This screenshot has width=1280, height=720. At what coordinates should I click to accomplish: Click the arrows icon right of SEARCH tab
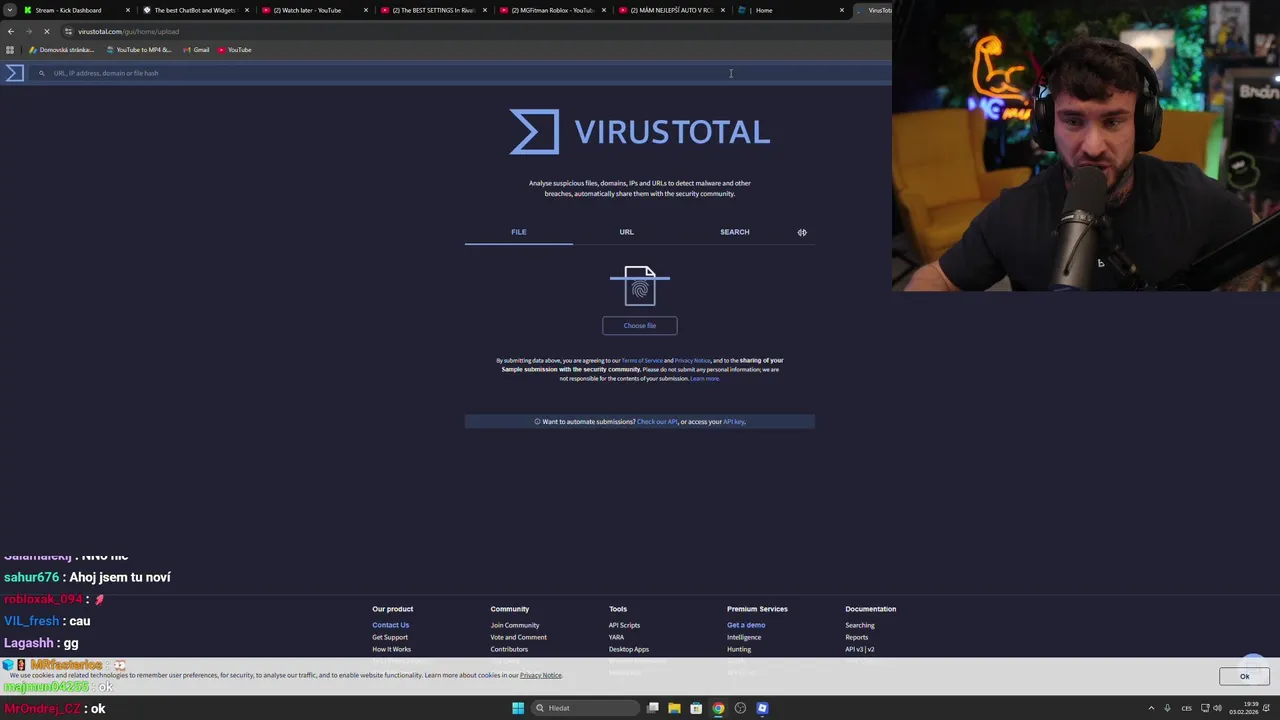802,232
